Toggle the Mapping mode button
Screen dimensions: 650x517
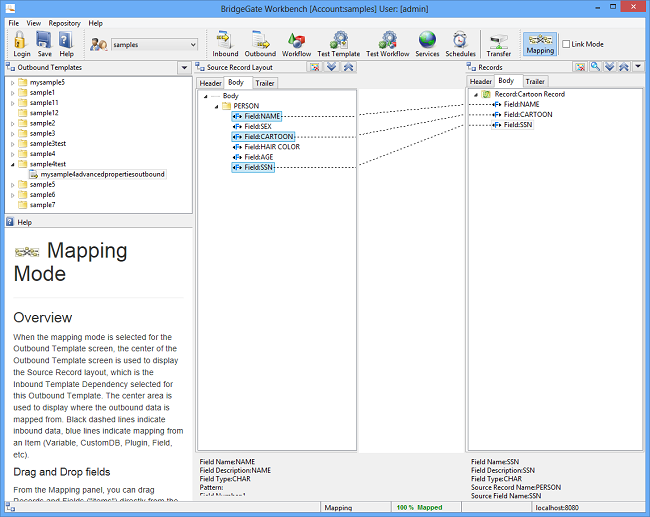point(540,44)
